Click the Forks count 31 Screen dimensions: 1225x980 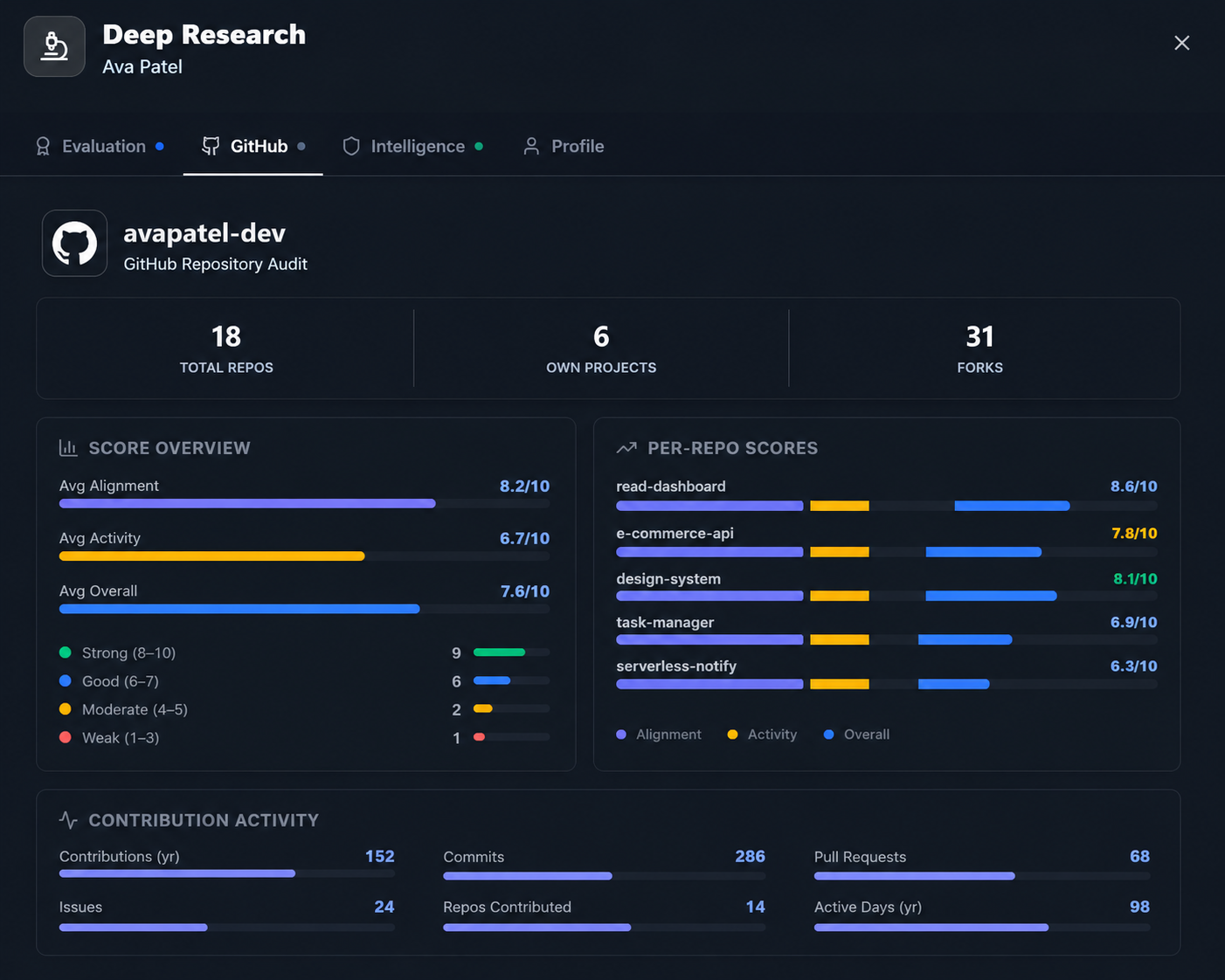(x=979, y=336)
